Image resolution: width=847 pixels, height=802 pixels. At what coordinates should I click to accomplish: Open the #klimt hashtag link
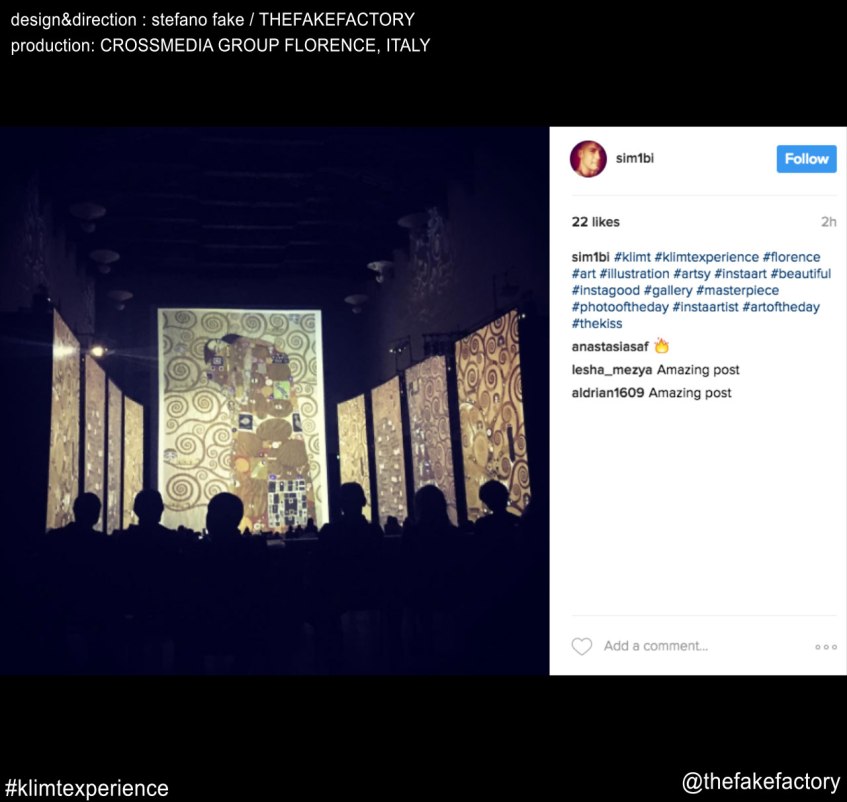(x=632, y=257)
